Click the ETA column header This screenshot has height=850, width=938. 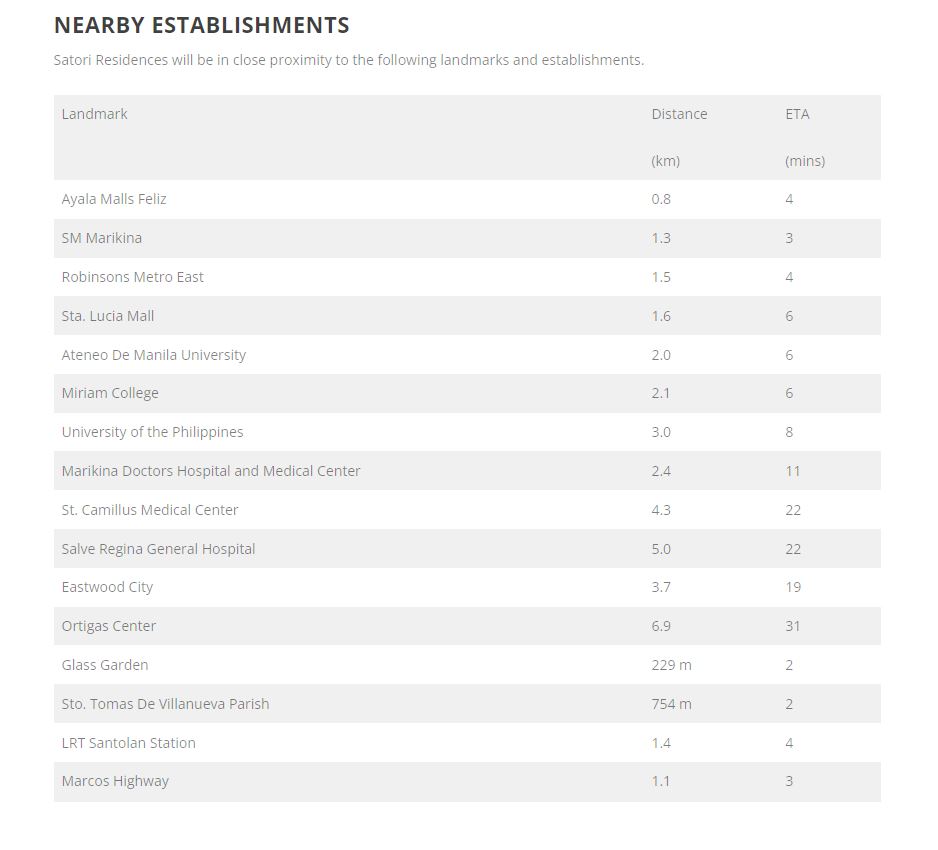click(x=797, y=114)
